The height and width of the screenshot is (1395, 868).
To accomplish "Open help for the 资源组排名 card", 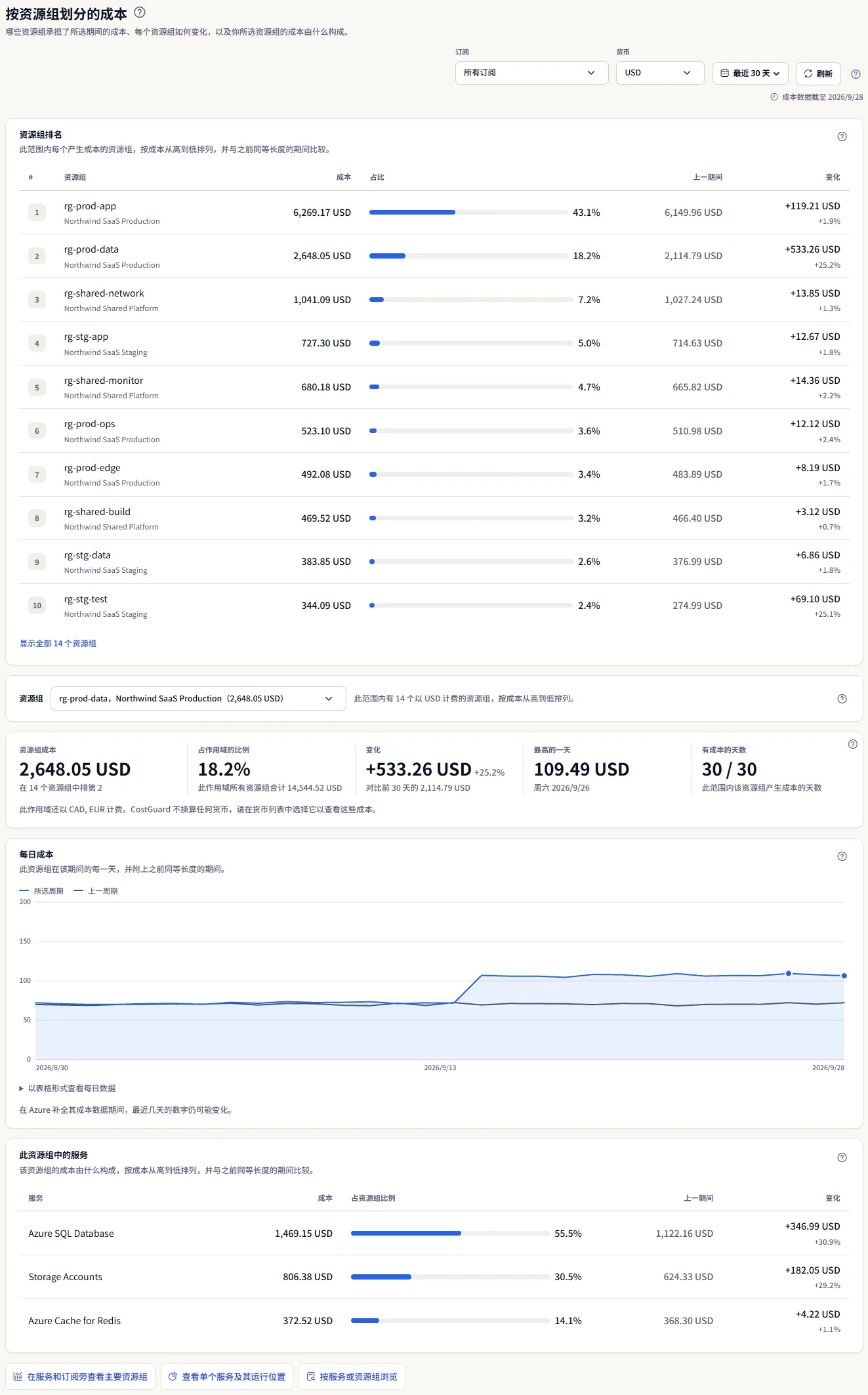I will [842, 136].
